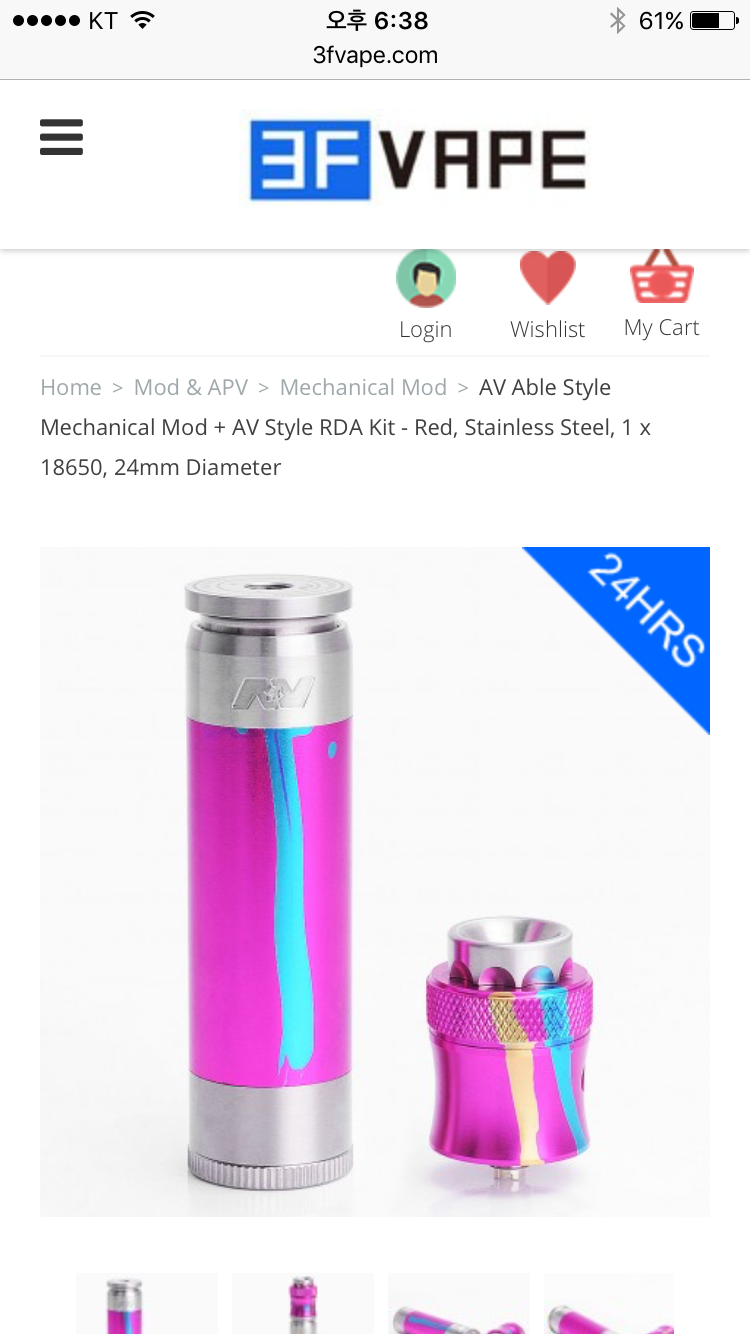Tap the 3fvape.com address bar
This screenshot has height=1334, width=750.
click(x=375, y=55)
